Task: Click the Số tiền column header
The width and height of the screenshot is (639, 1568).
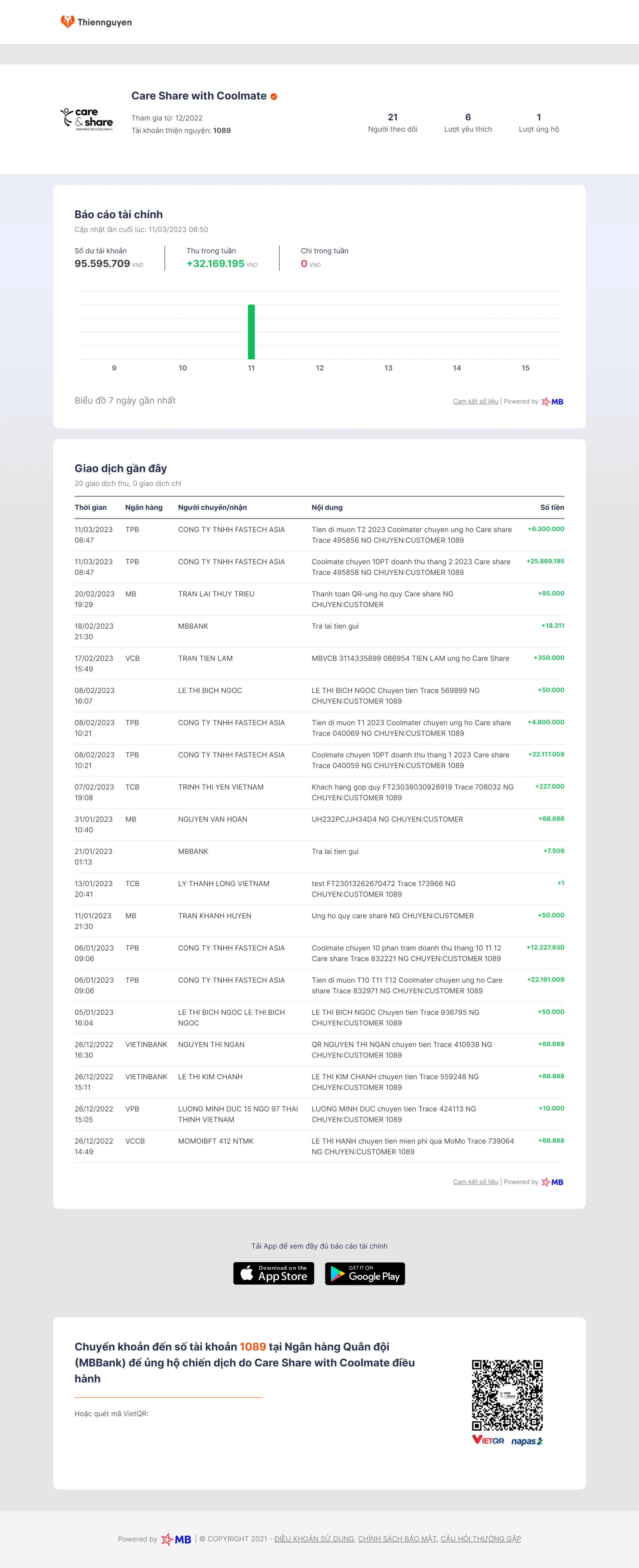Action: [552, 508]
